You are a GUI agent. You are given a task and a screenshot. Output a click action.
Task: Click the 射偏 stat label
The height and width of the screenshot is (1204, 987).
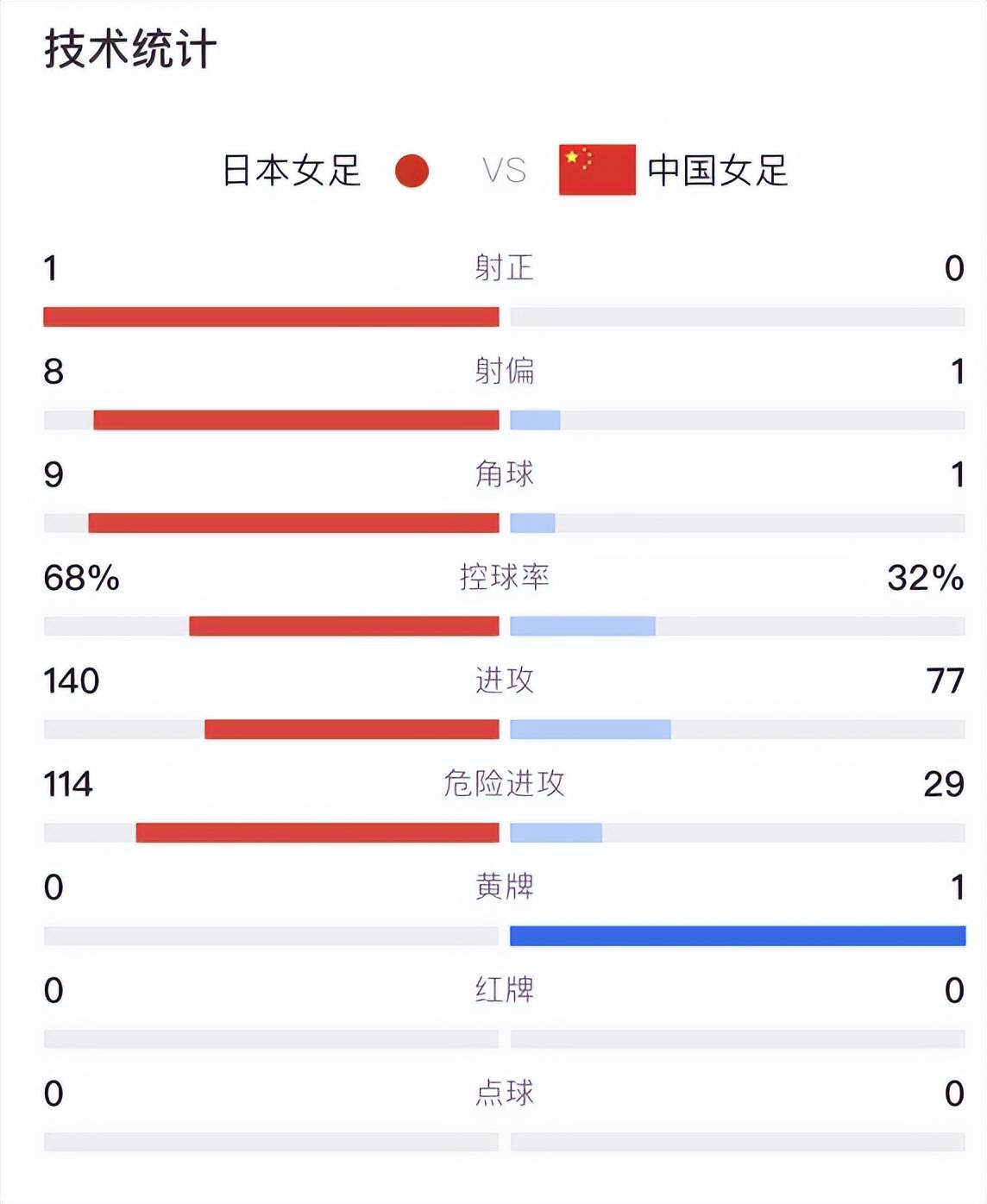(504, 371)
